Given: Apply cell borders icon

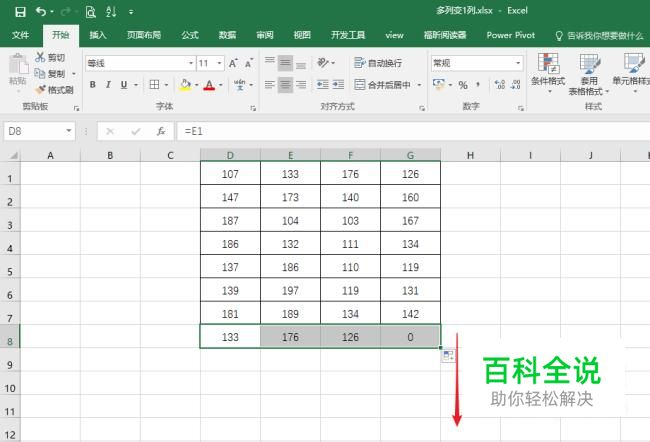Looking at the screenshot, I should click(154, 85).
